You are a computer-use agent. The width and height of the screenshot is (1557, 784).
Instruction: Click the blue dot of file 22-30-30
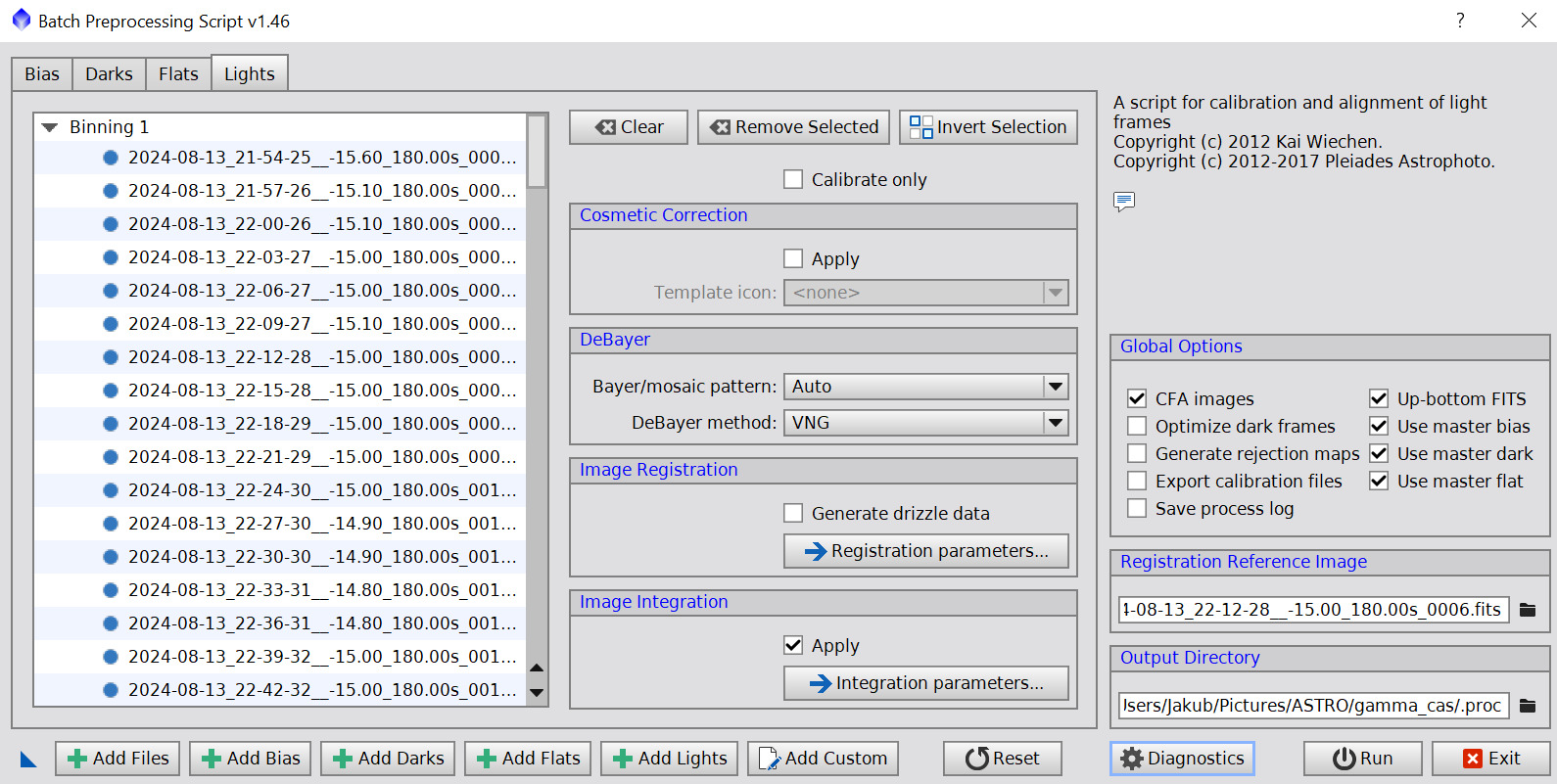point(111,557)
